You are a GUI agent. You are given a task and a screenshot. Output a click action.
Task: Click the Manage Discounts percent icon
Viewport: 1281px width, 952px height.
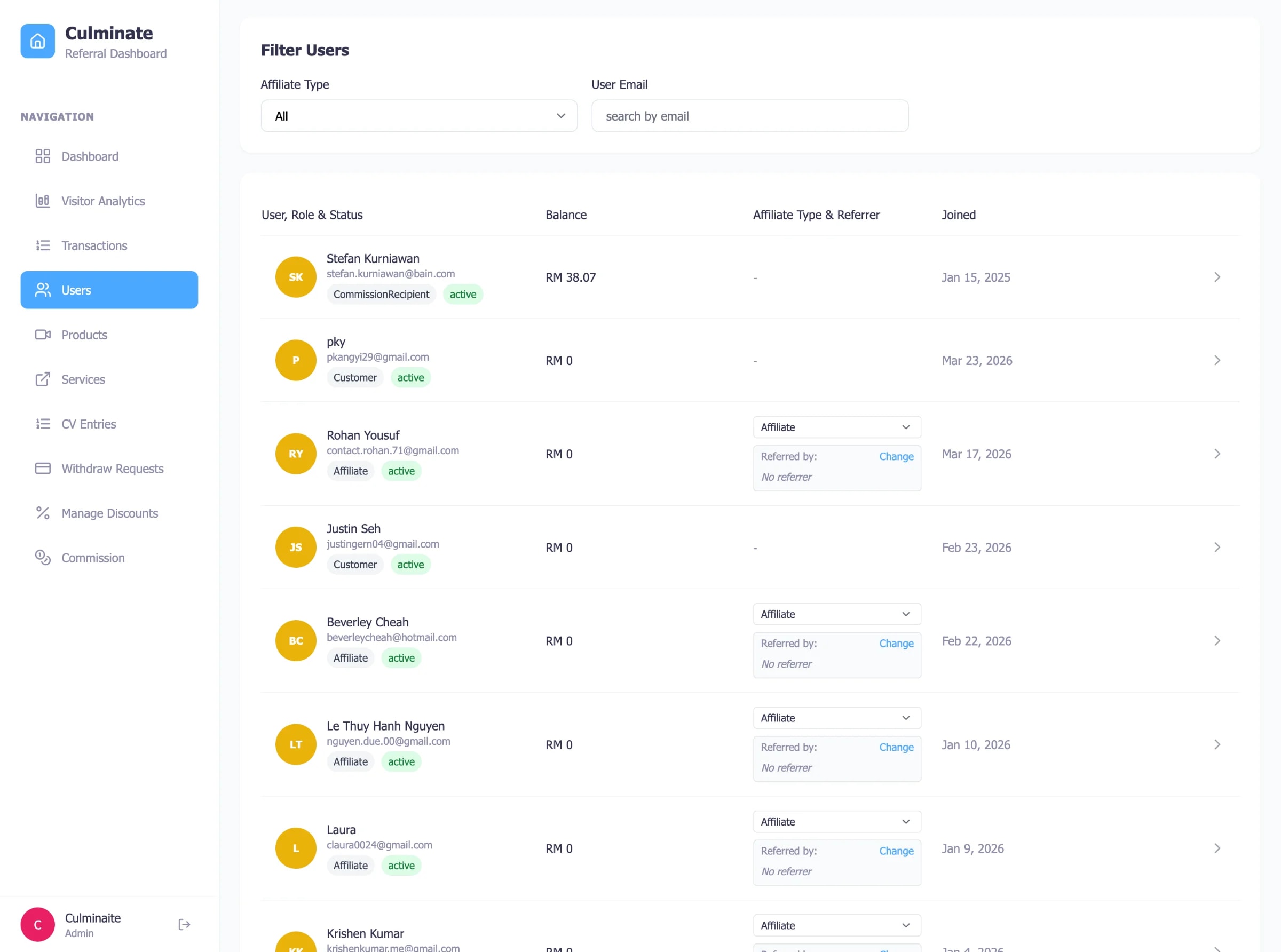43,513
